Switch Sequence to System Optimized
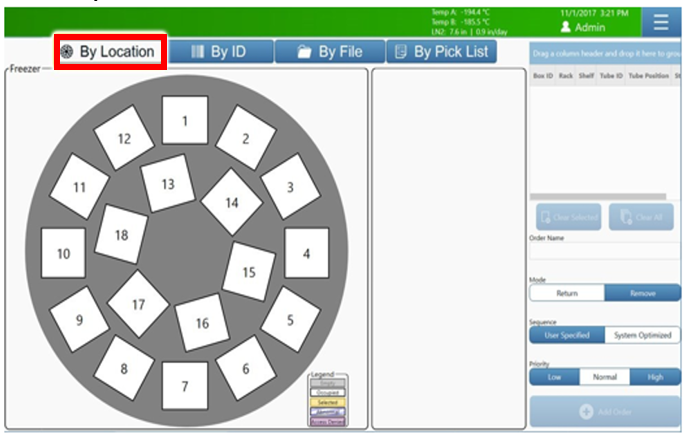The image size is (693, 439). (x=643, y=336)
